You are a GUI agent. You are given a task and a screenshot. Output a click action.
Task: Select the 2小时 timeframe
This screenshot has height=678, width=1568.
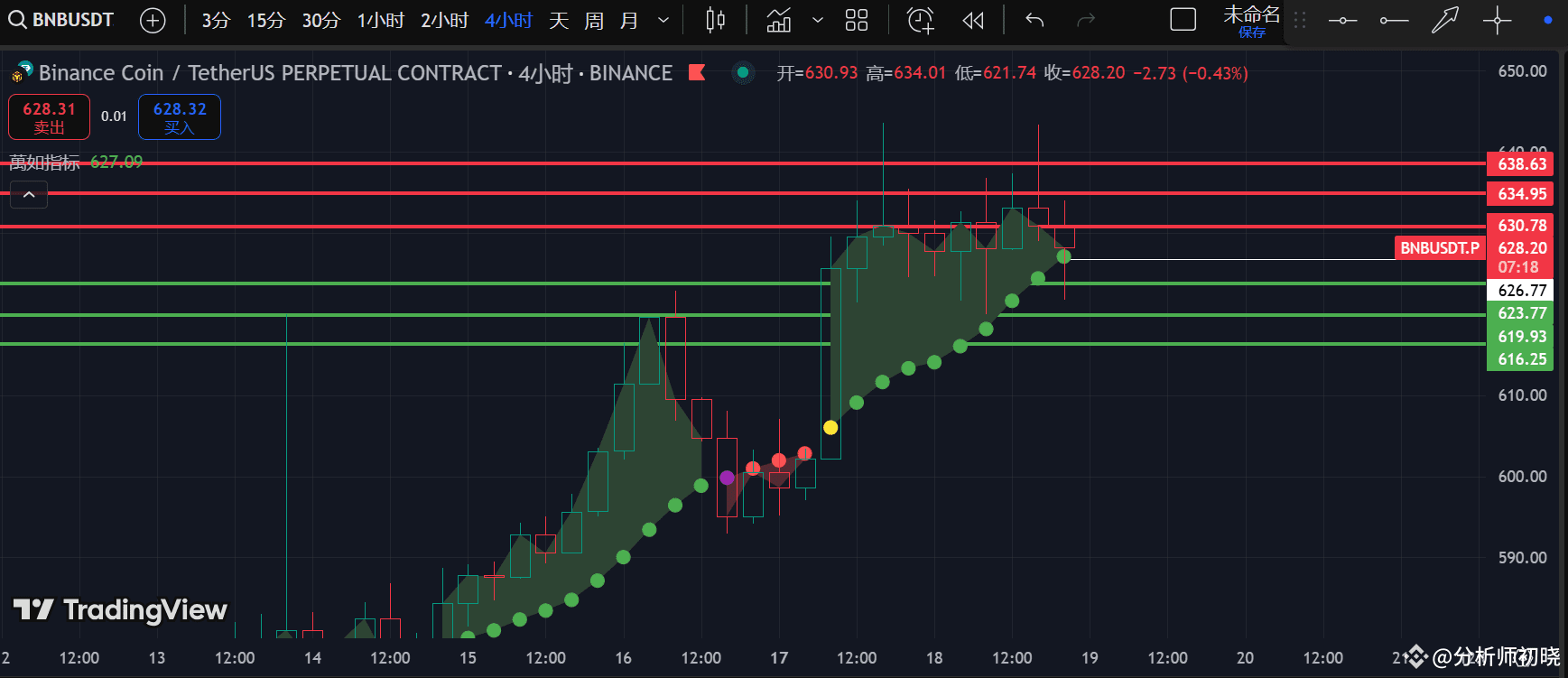tap(444, 20)
